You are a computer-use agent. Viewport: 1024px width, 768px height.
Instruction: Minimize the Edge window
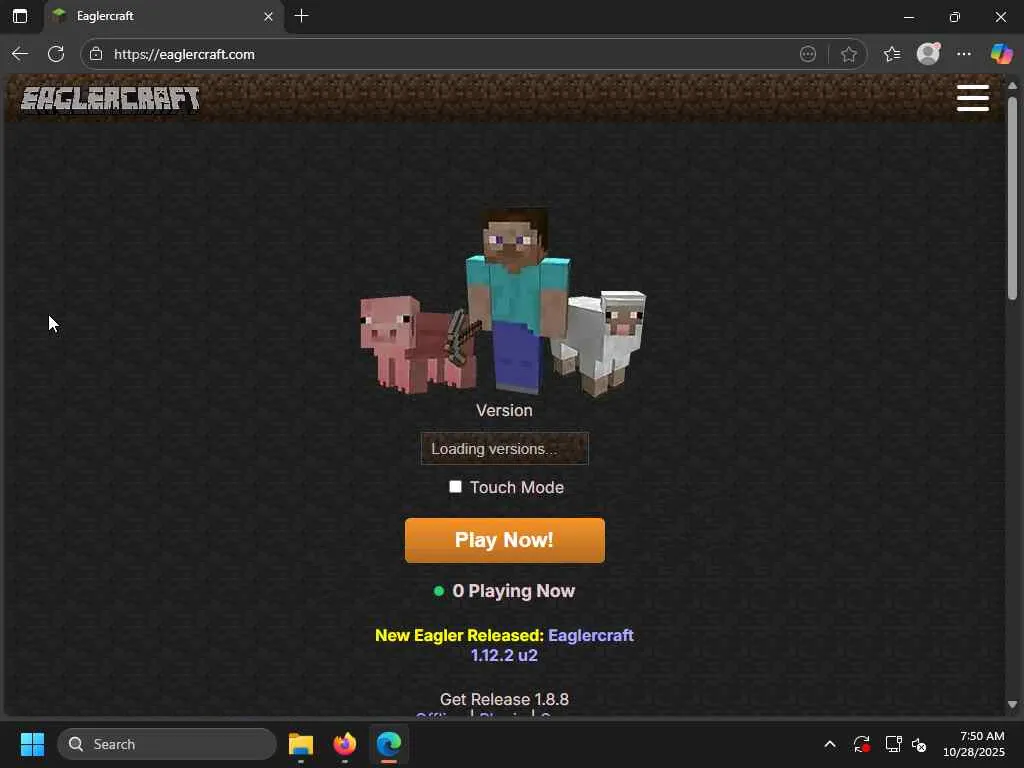pyautogui.click(x=908, y=17)
